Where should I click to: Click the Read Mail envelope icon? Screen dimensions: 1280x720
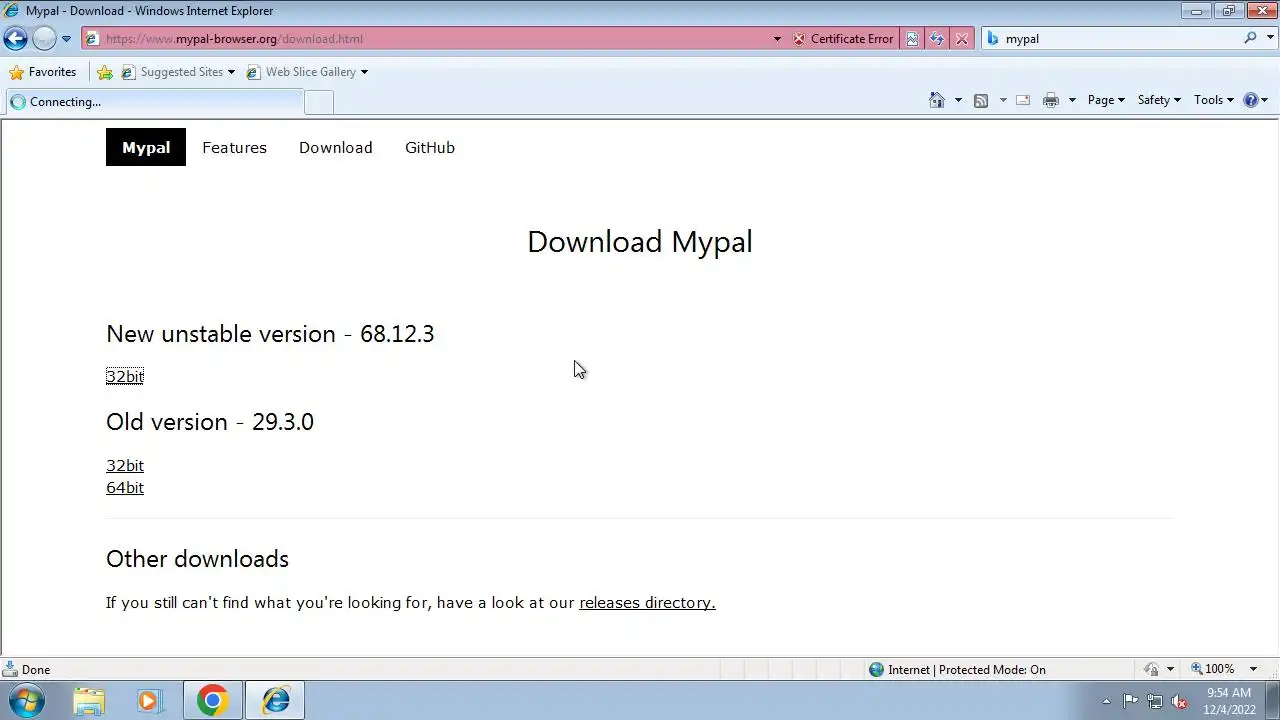coord(1023,100)
